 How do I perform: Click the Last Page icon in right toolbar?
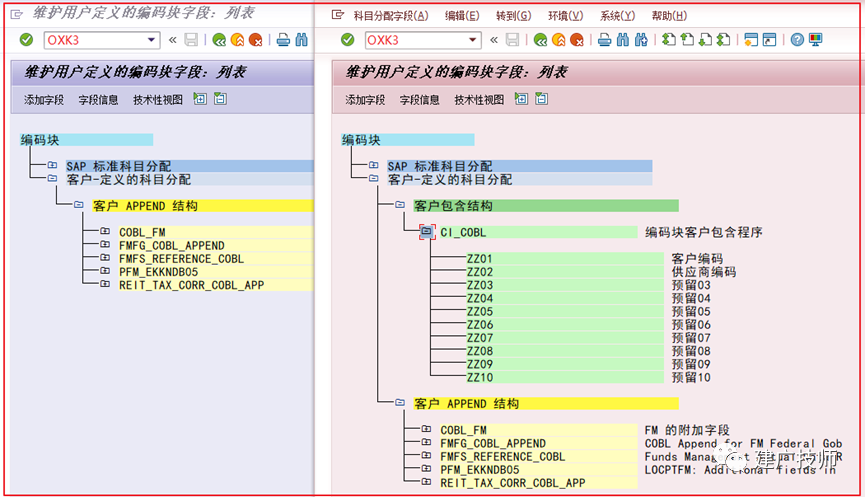(x=723, y=40)
